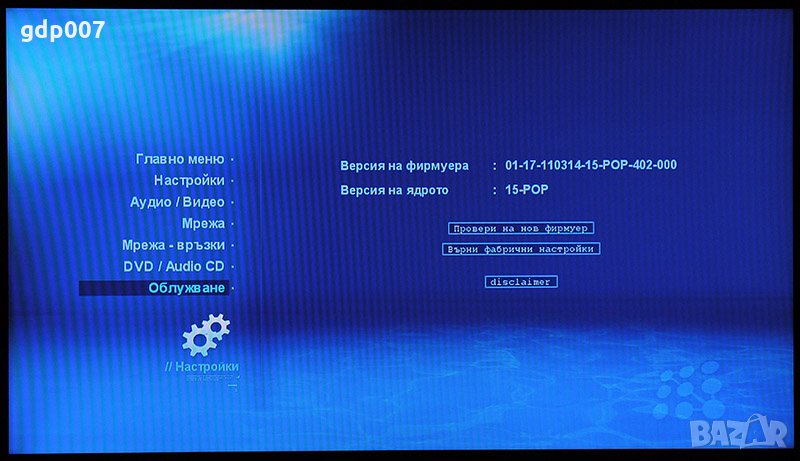800x461 pixels.
Task: Open DVD / Audio CD settings
Action: coord(174,267)
